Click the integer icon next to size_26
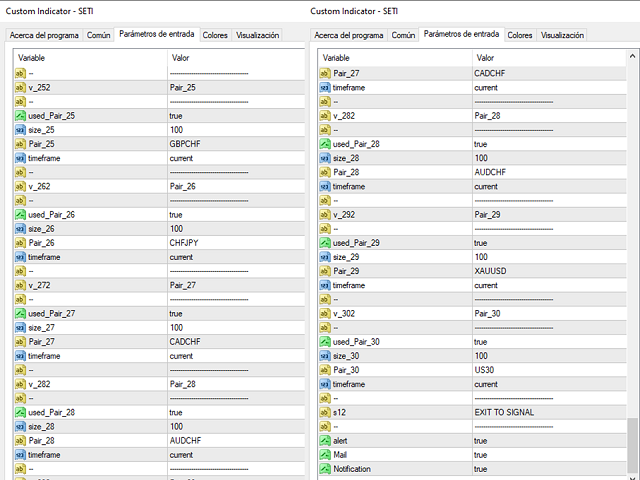The image size is (640, 480). pyautogui.click(x=20, y=229)
